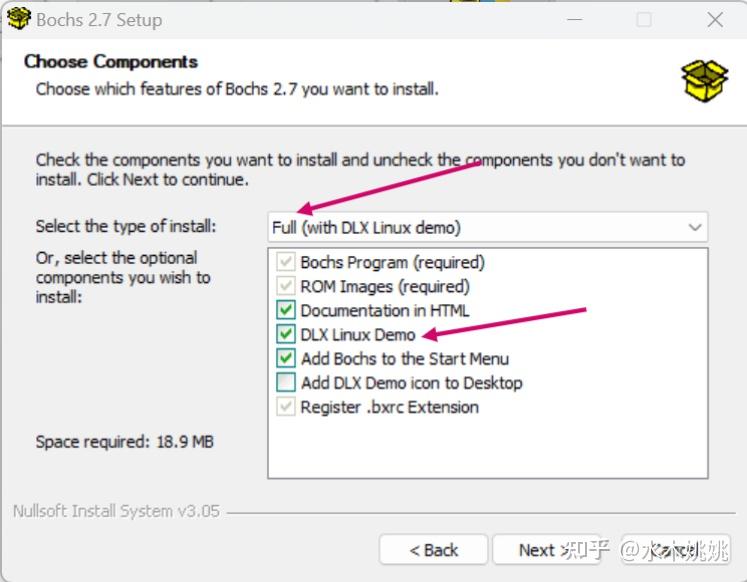The height and width of the screenshot is (582, 747).
Task: Go back with the < Back button
Action: [x=433, y=550]
